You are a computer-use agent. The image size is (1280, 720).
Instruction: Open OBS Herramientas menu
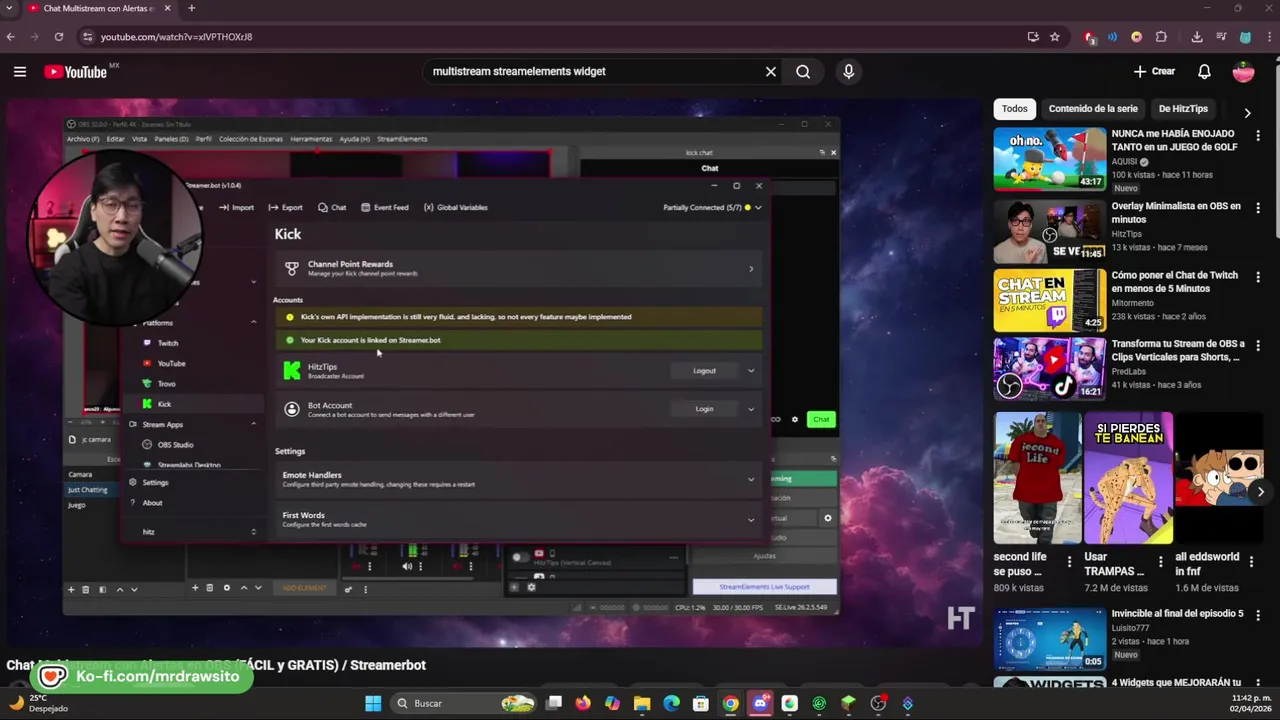point(311,139)
